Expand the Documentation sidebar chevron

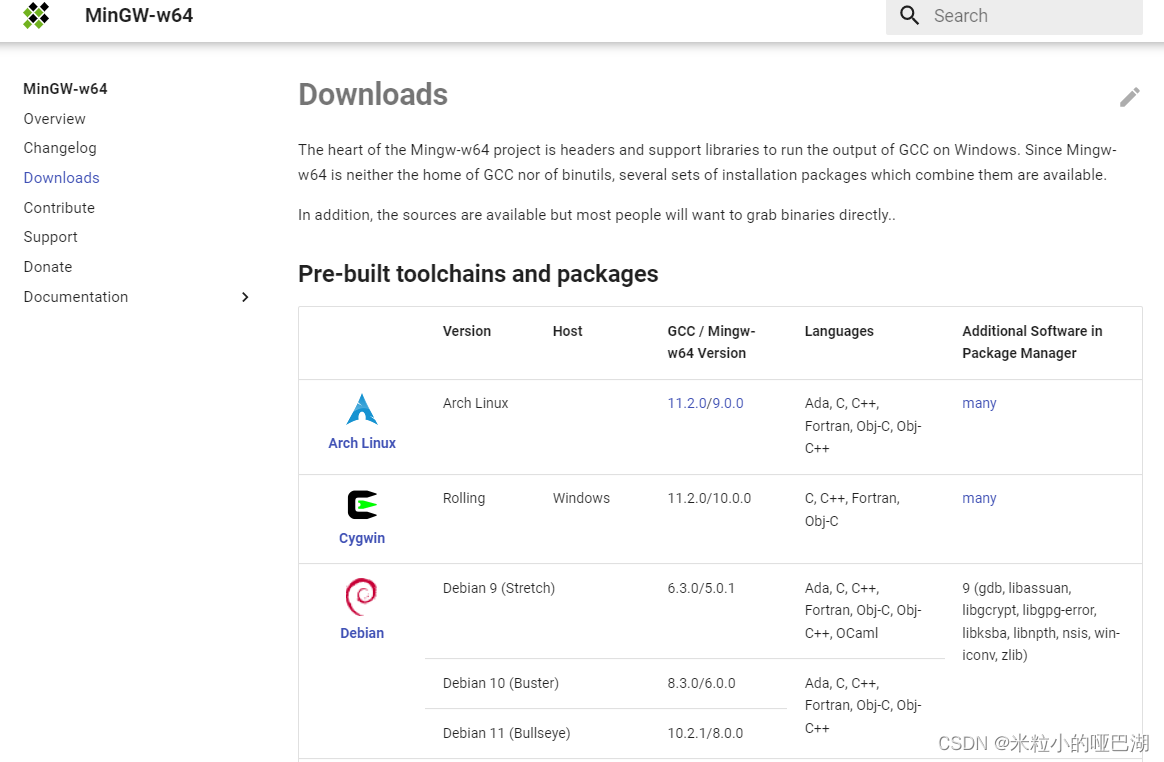click(x=245, y=297)
